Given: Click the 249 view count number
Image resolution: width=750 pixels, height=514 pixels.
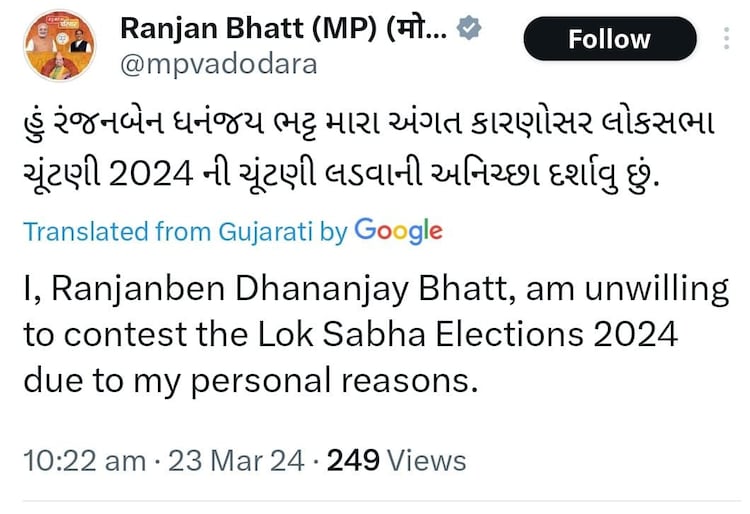Looking at the screenshot, I should click(354, 460).
